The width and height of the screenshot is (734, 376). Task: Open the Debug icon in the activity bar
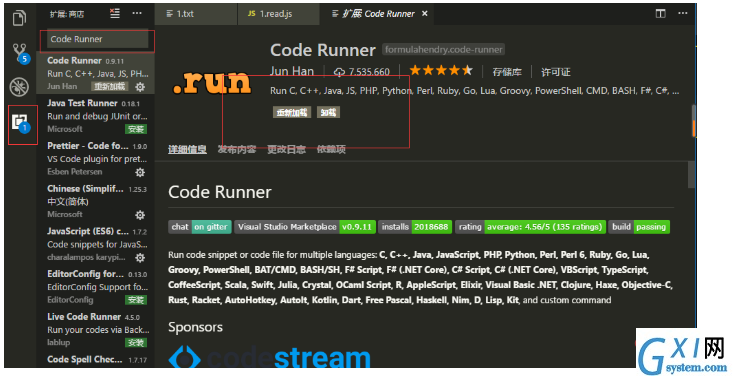tap(20, 87)
